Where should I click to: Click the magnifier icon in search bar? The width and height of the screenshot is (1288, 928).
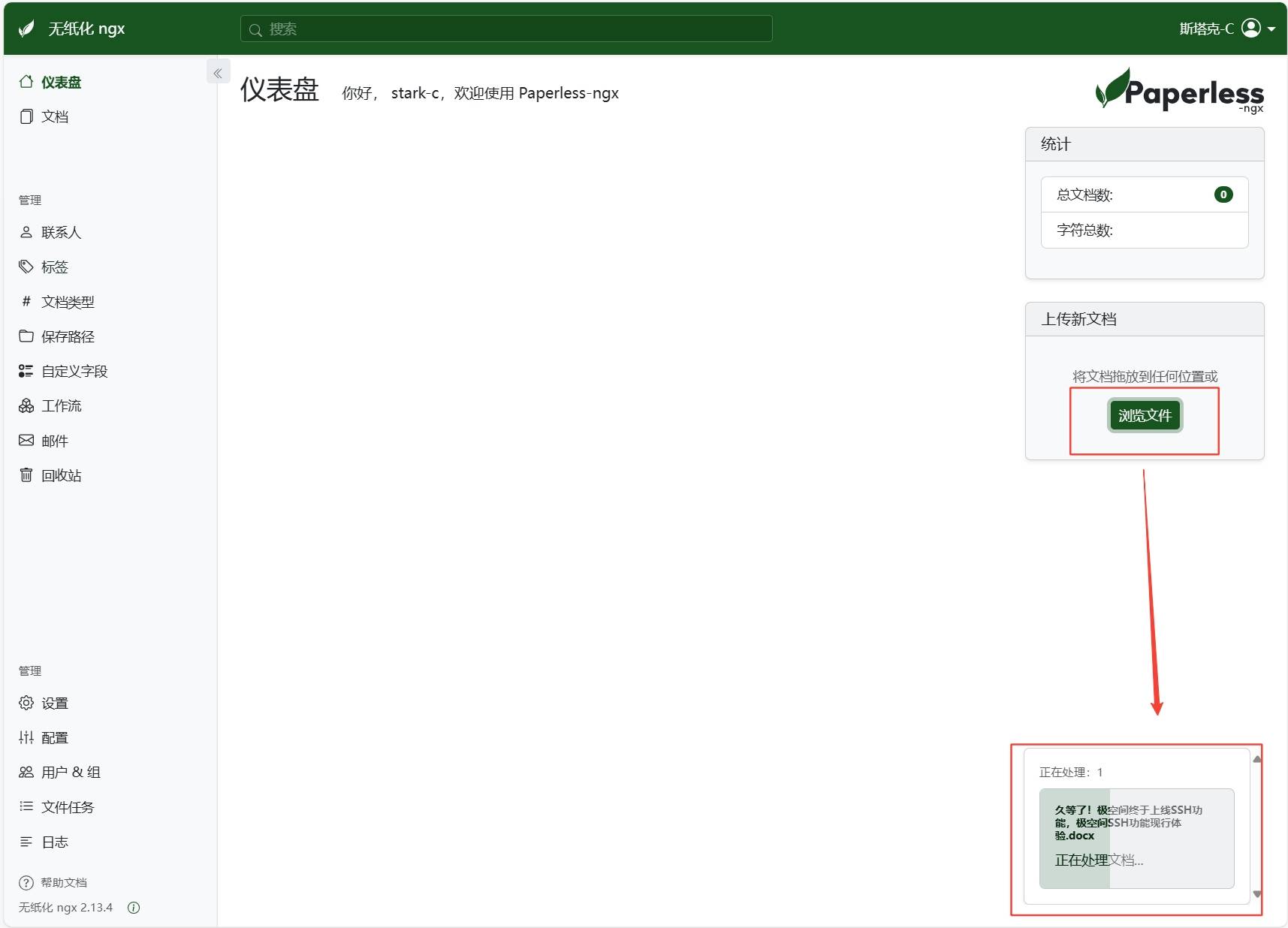click(255, 30)
